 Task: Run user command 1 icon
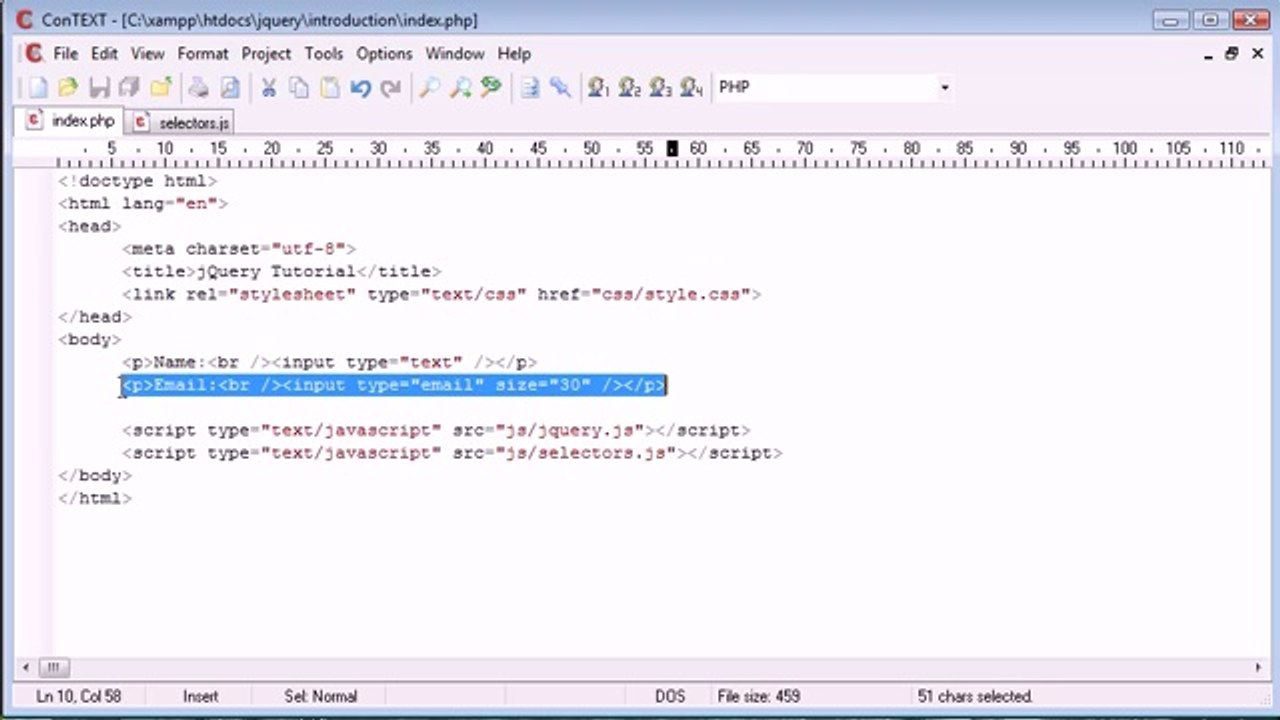[598, 88]
